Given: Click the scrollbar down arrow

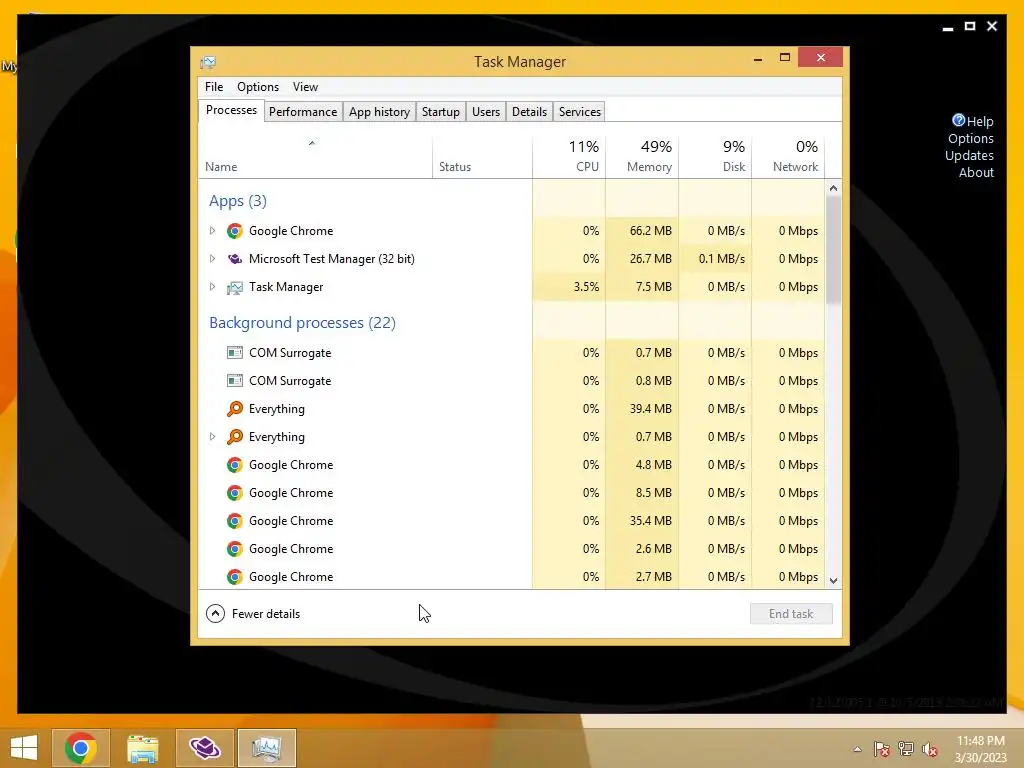Looking at the screenshot, I should tap(833, 581).
